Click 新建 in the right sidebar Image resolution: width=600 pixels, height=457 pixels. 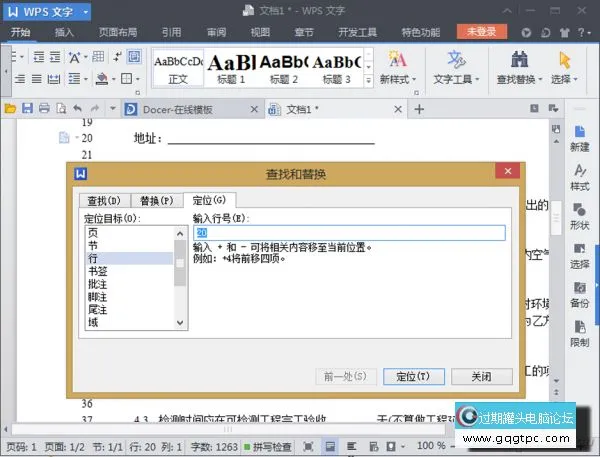pos(579,139)
